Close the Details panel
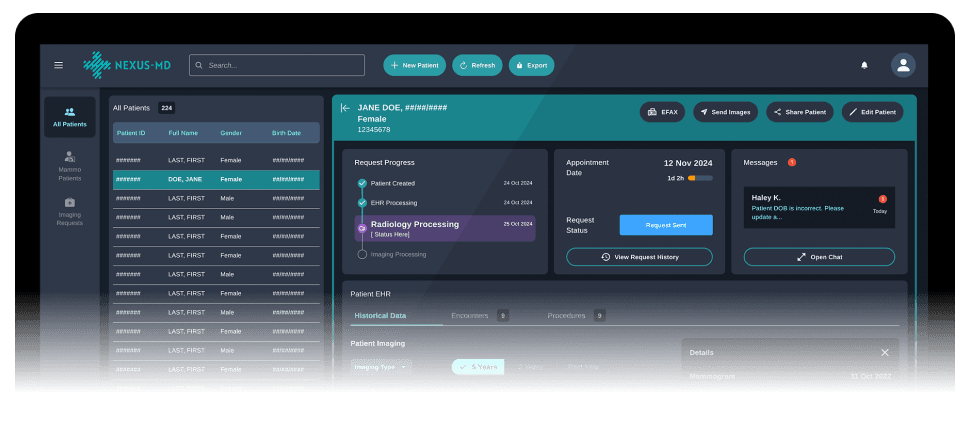Screen dimensions: 974x423 click(x=884, y=352)
